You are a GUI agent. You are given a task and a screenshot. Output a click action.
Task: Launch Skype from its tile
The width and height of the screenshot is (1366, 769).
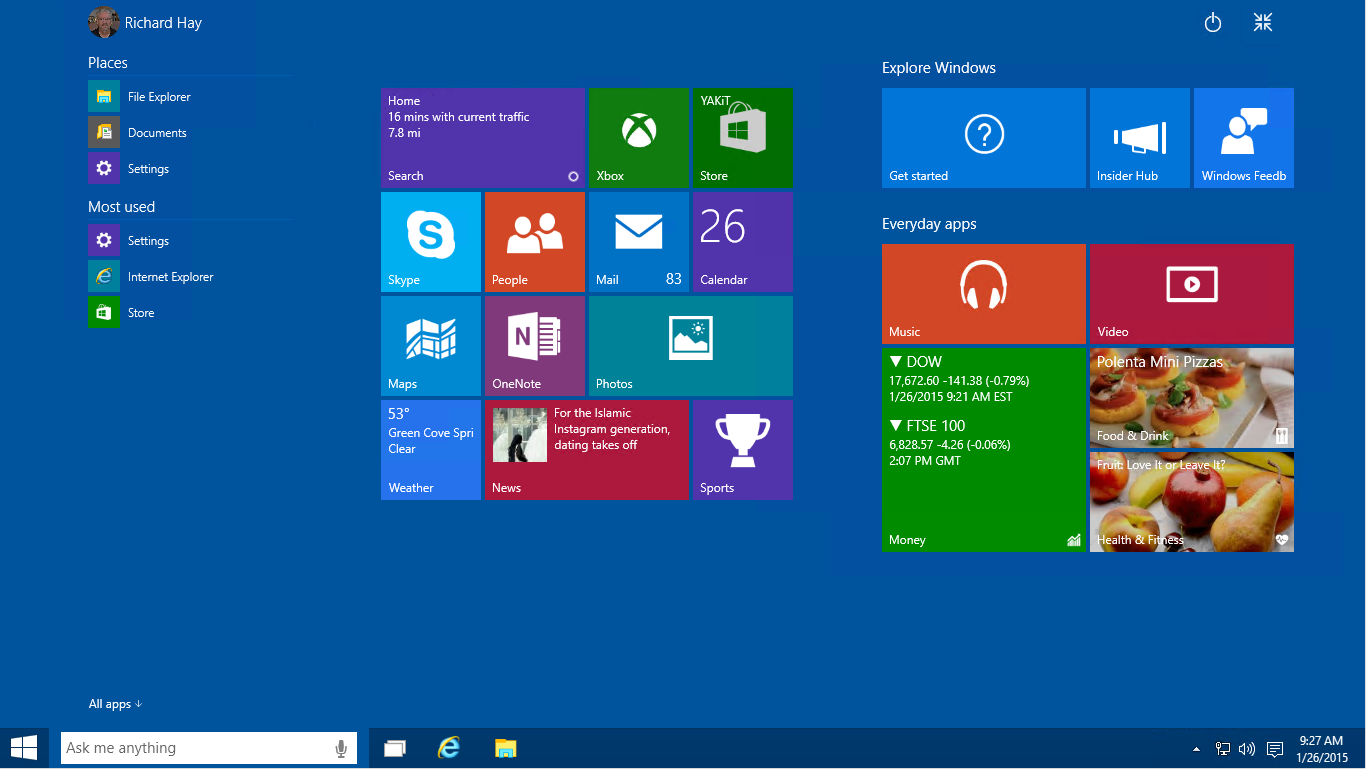click(430, 241)
